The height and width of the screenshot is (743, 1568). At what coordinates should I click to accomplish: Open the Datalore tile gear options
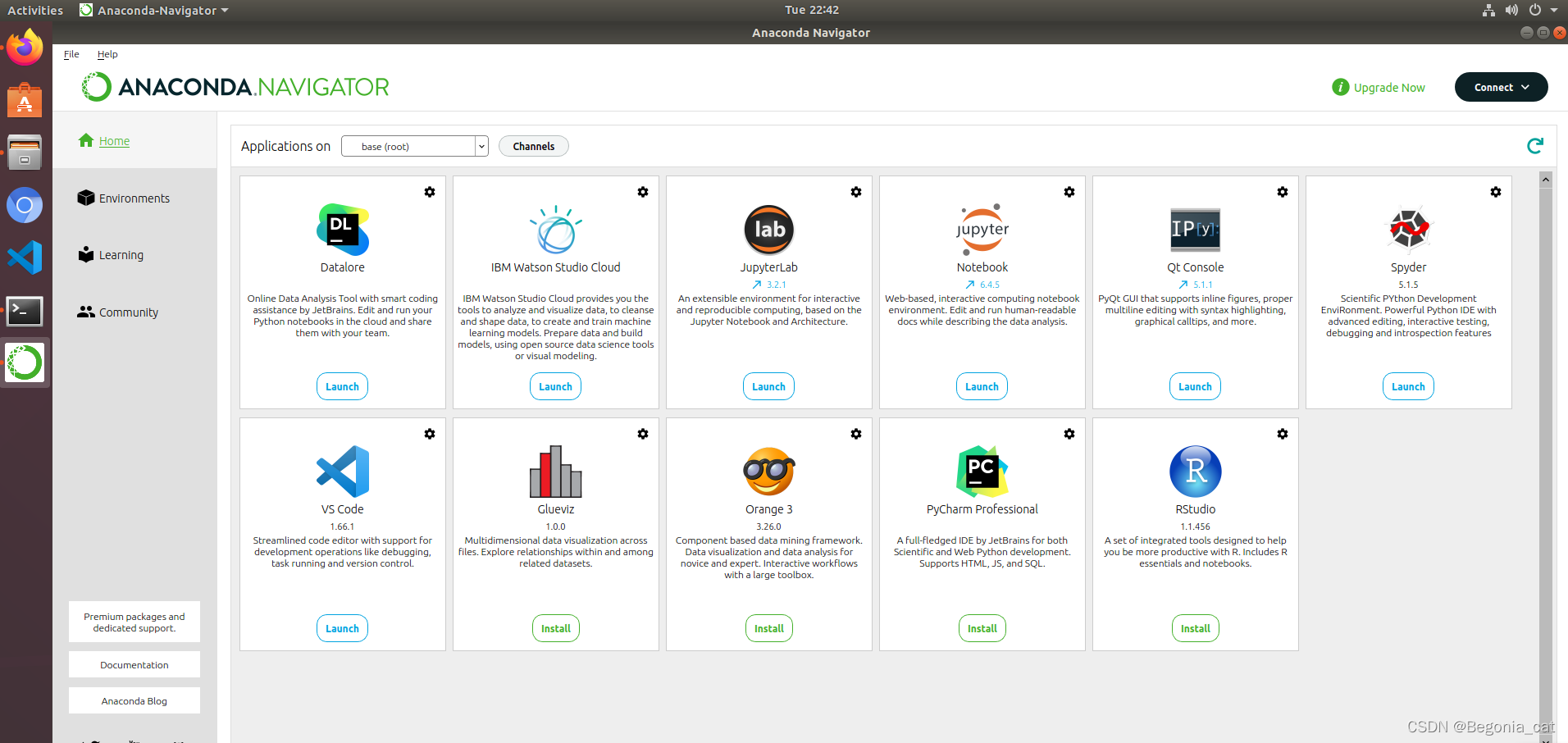(430, 192)
